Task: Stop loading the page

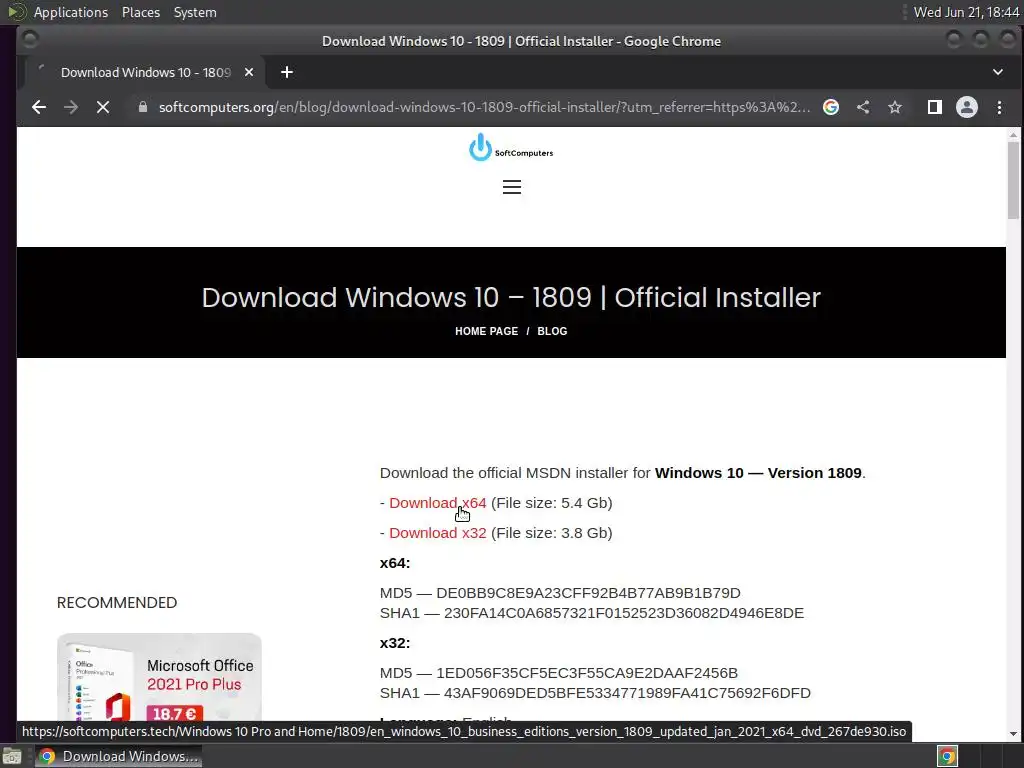Action: (103, 107)
